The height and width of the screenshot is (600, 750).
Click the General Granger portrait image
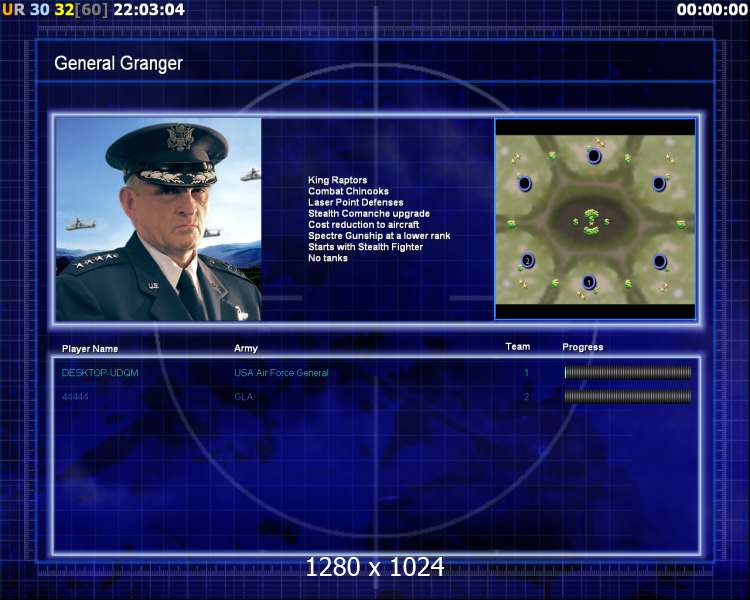tap(158, 219)
